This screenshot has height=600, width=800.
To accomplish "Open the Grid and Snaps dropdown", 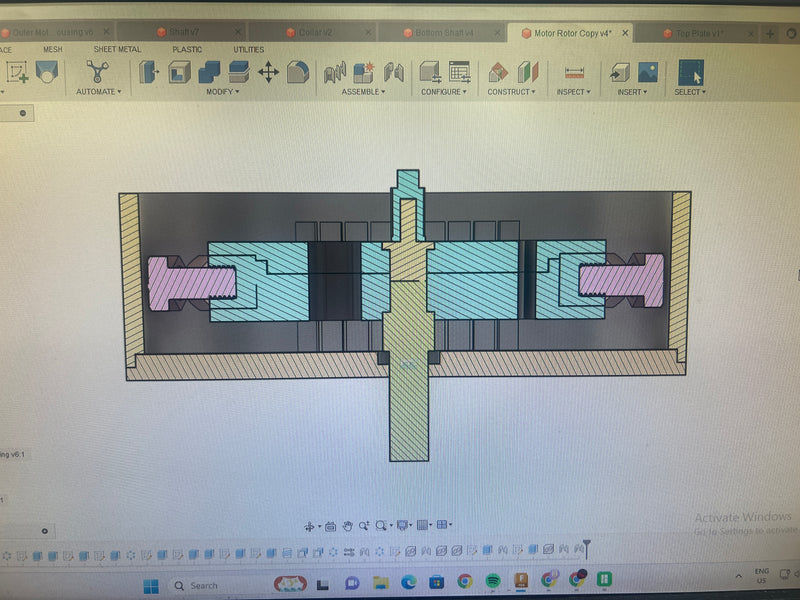I will click(x=424, y=525).
